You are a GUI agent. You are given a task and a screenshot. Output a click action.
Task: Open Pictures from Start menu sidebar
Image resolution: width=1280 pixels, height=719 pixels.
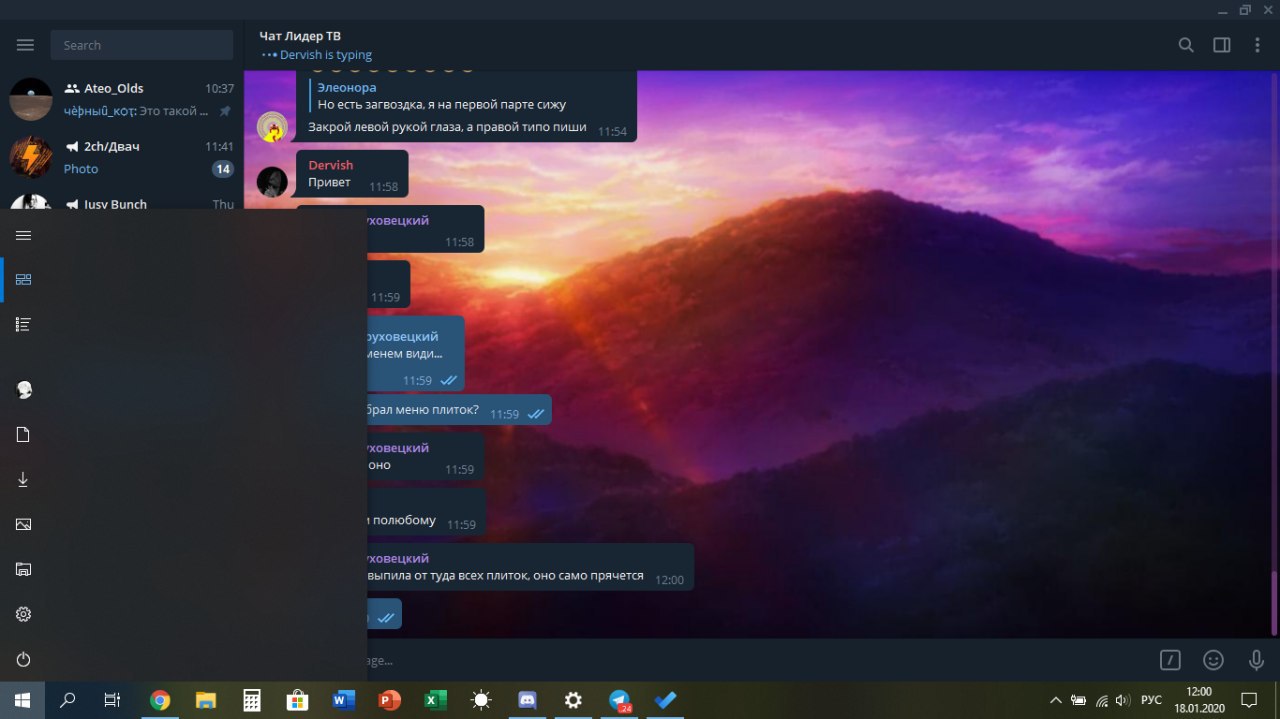(x=24, y=525)
